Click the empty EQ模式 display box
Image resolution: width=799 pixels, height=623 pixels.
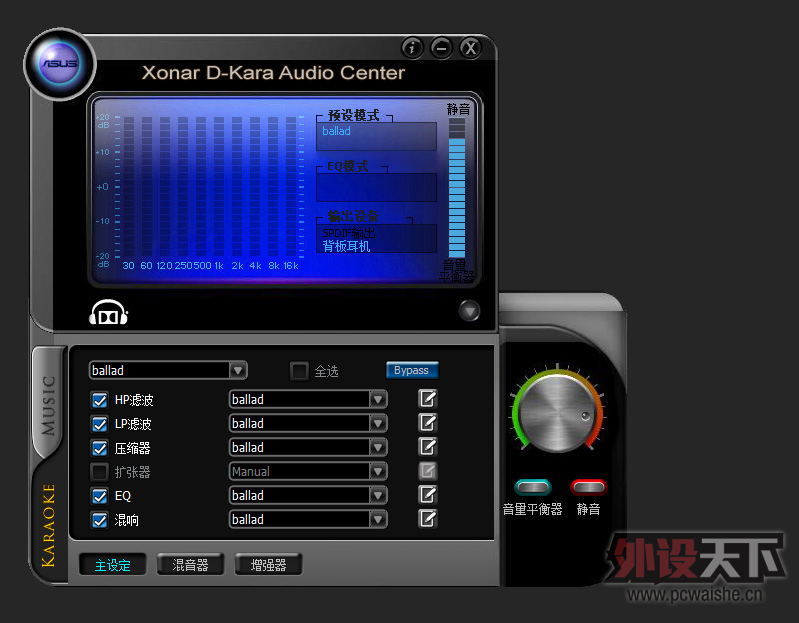(376, 187)
